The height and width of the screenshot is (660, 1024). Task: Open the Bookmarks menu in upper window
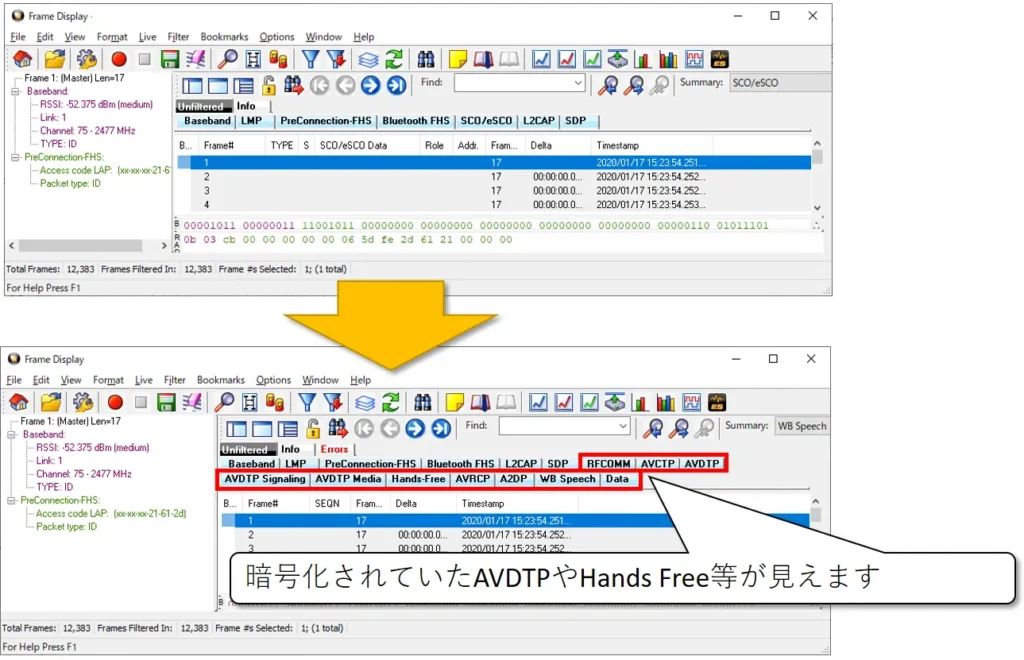click(x=224, y=37)
